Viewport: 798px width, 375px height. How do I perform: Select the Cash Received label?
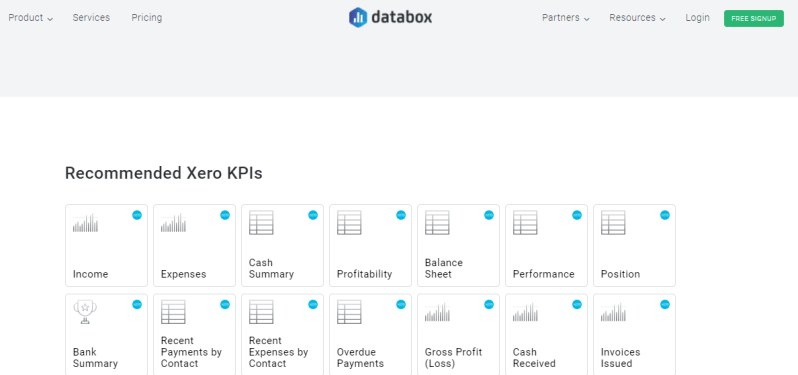pos(534,358)
